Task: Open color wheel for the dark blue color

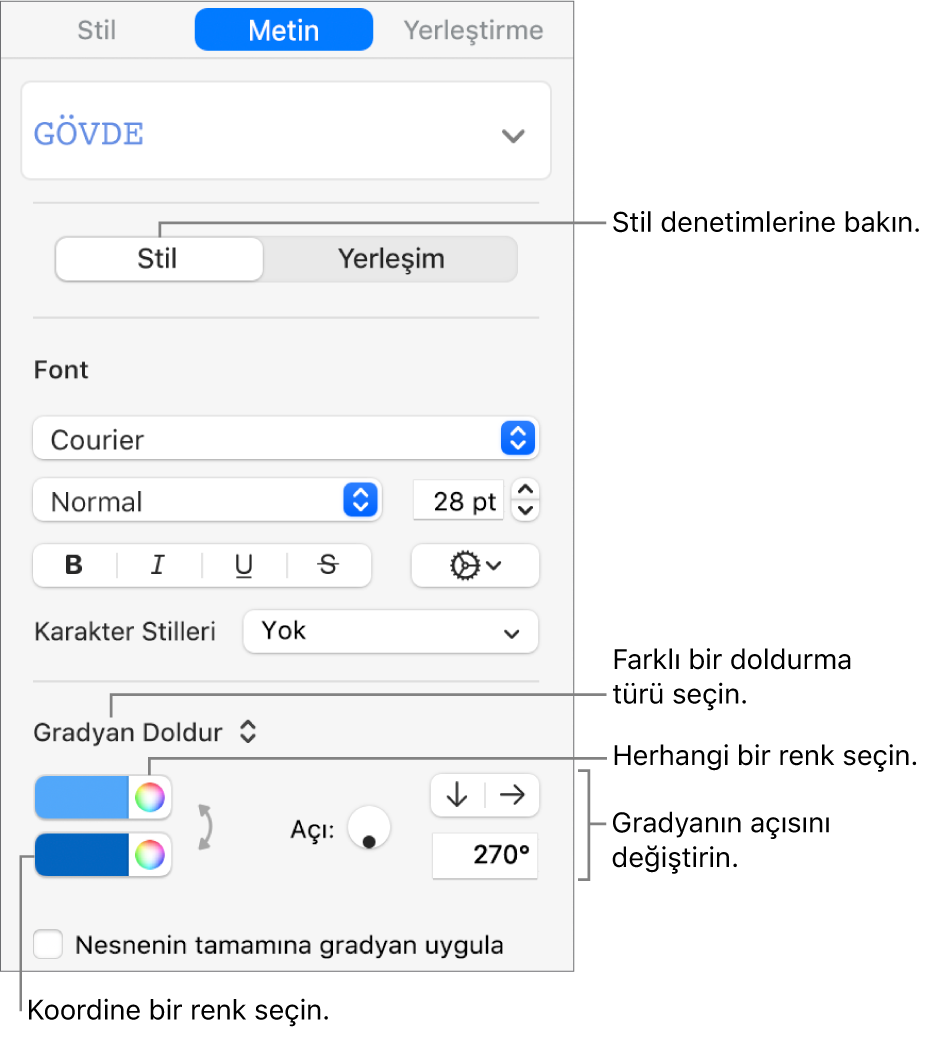Action: [150, 854]
